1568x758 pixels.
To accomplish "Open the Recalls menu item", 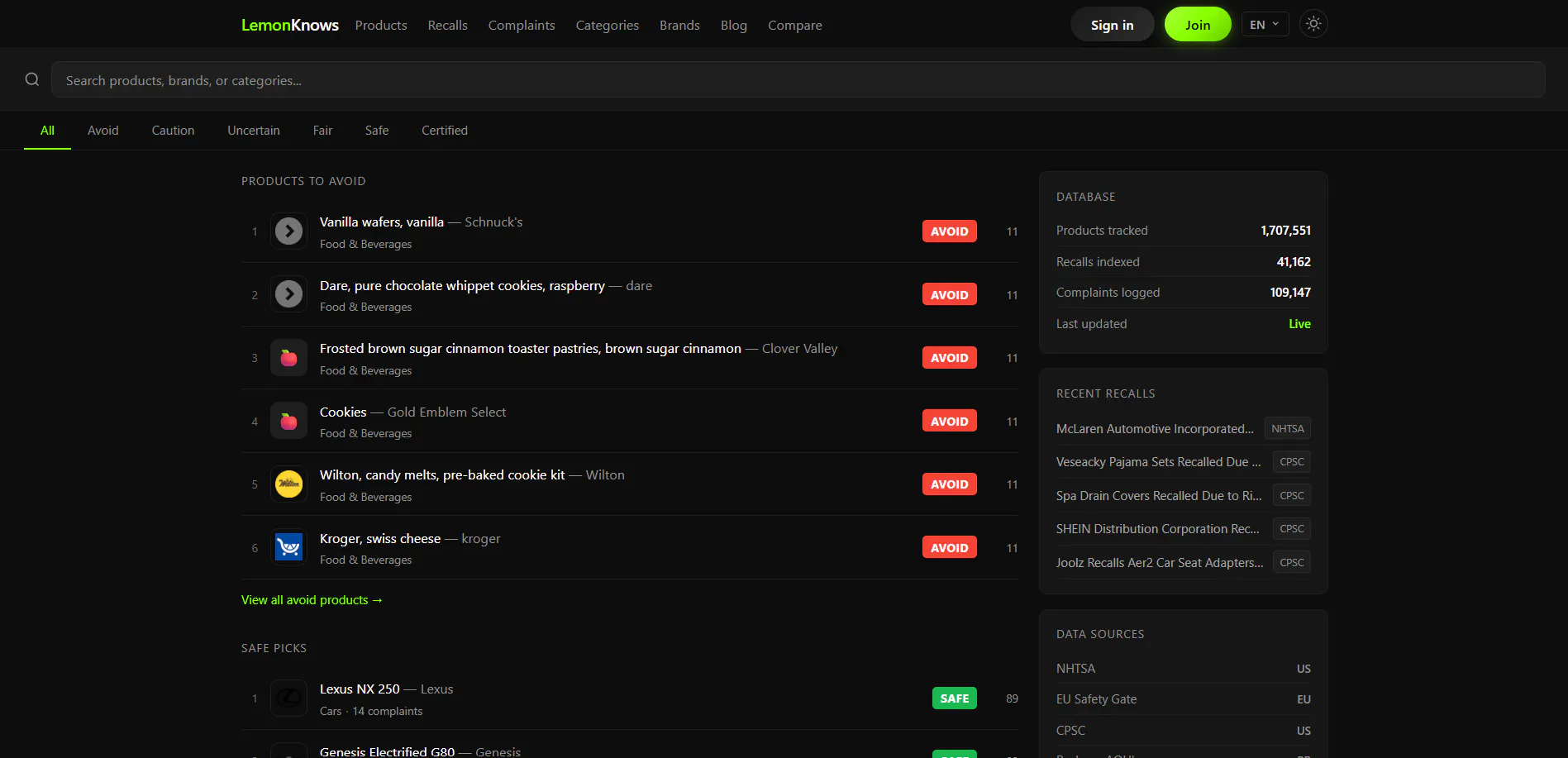I will click(x=448, y=26).
